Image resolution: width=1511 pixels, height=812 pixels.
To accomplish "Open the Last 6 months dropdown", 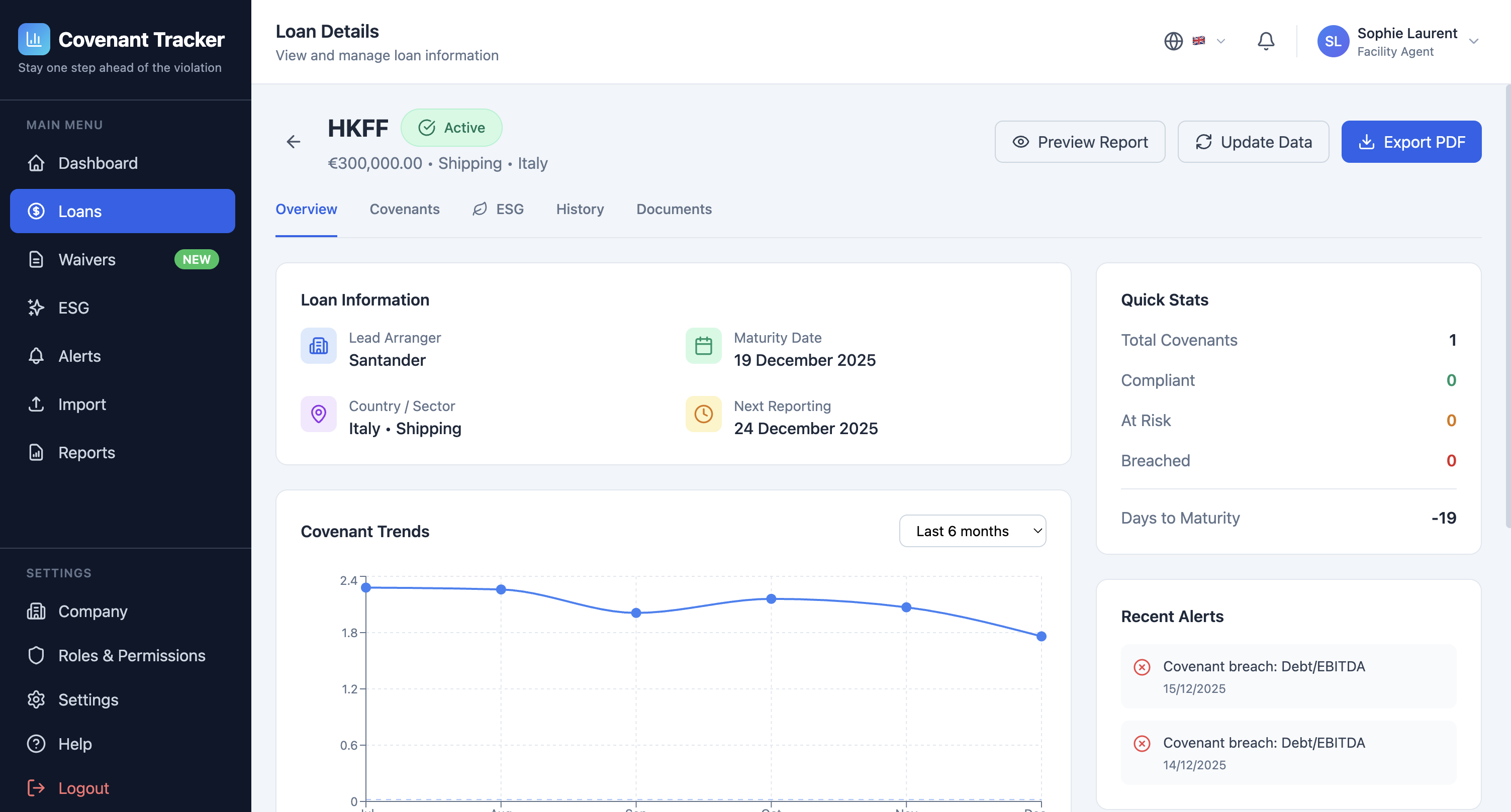I will point(972,531).
